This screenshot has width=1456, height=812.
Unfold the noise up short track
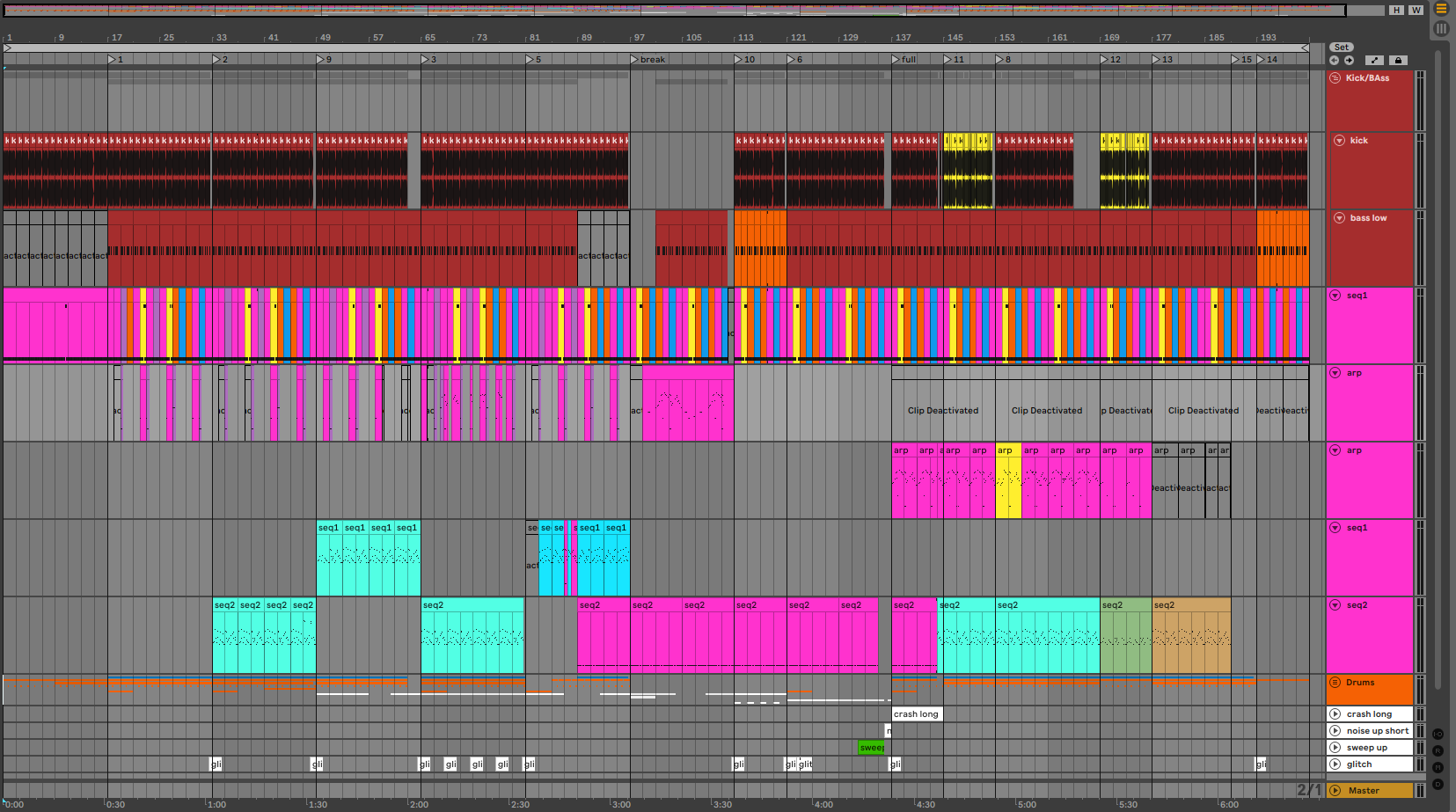point(1335,731)
